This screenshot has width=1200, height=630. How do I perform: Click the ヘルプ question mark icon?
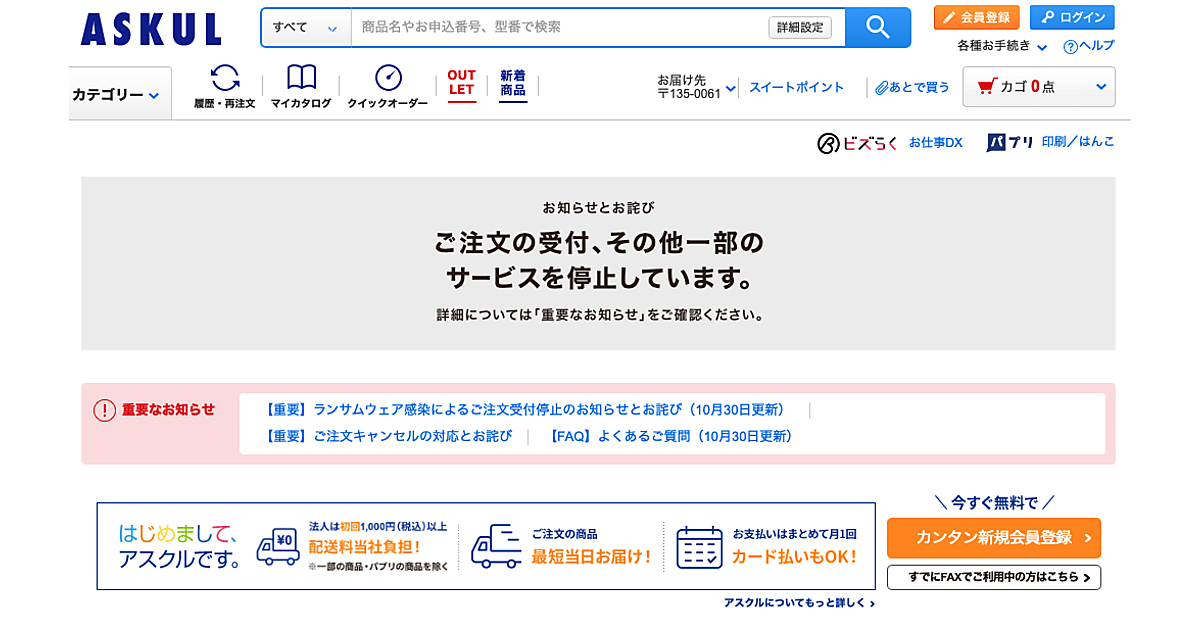coord(1070,46)
